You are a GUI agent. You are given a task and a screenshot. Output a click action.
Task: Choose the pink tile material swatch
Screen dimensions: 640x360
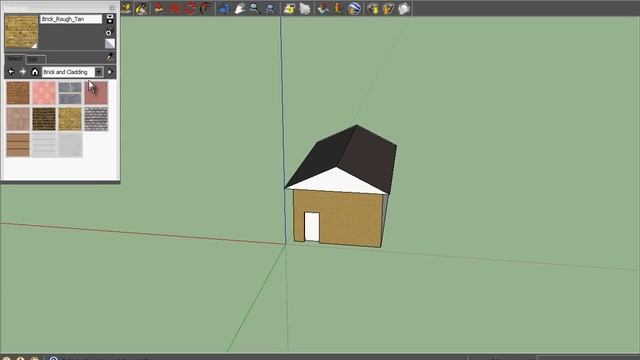click(x=44, y=93)
